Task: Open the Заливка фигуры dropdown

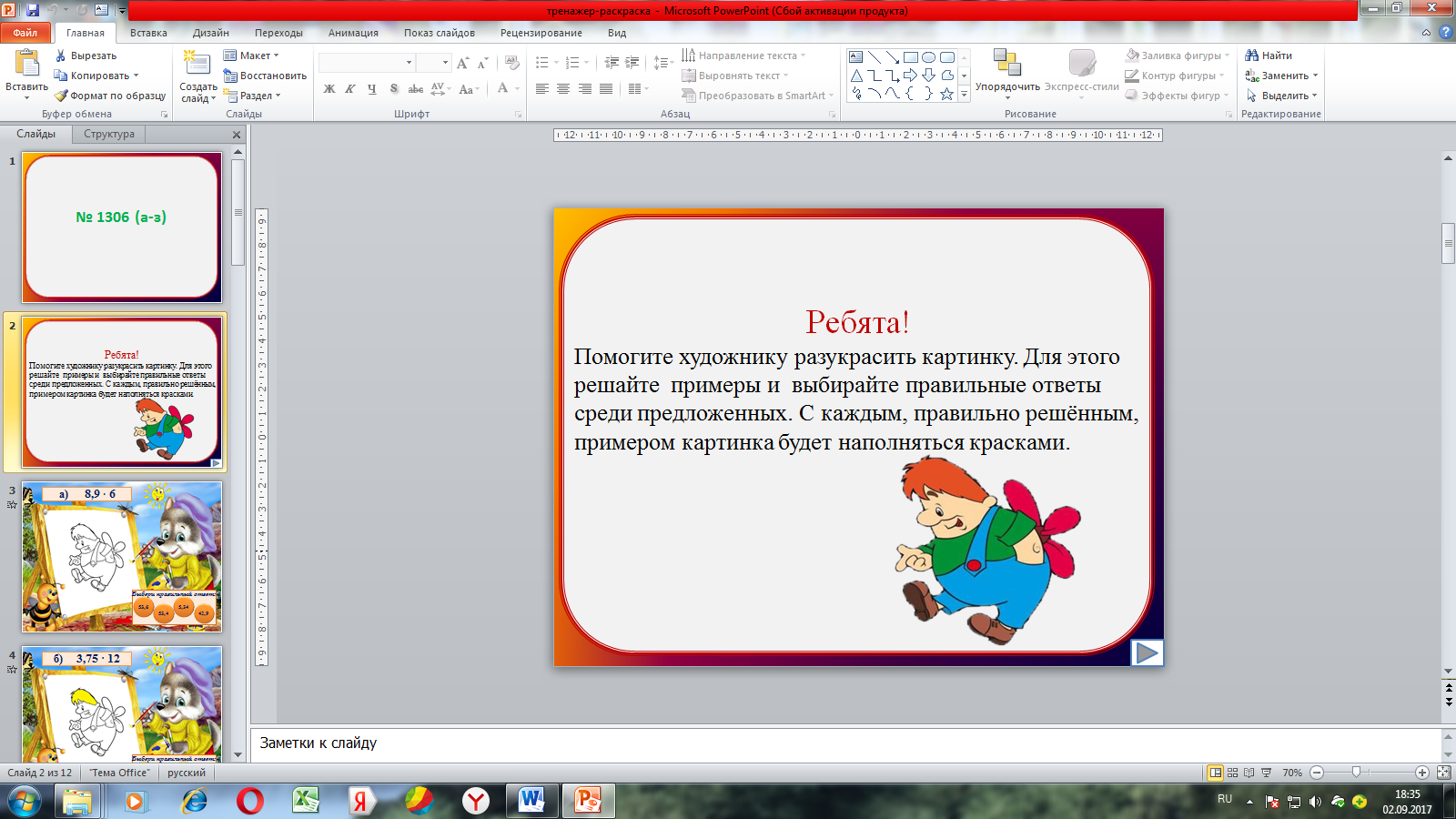Action: (x=1178, y=56)
